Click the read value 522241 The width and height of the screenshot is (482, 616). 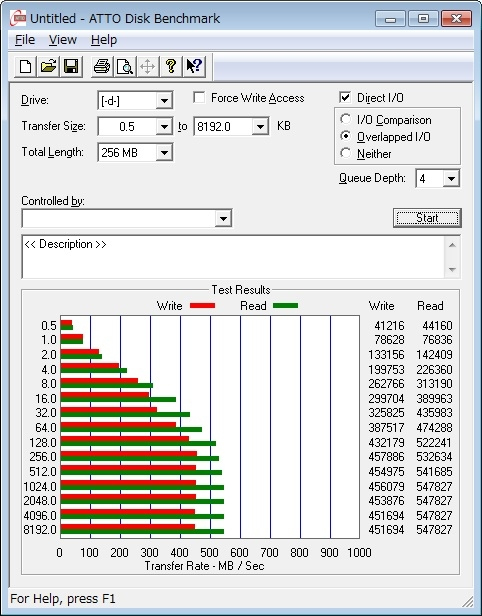click(434, 443)
